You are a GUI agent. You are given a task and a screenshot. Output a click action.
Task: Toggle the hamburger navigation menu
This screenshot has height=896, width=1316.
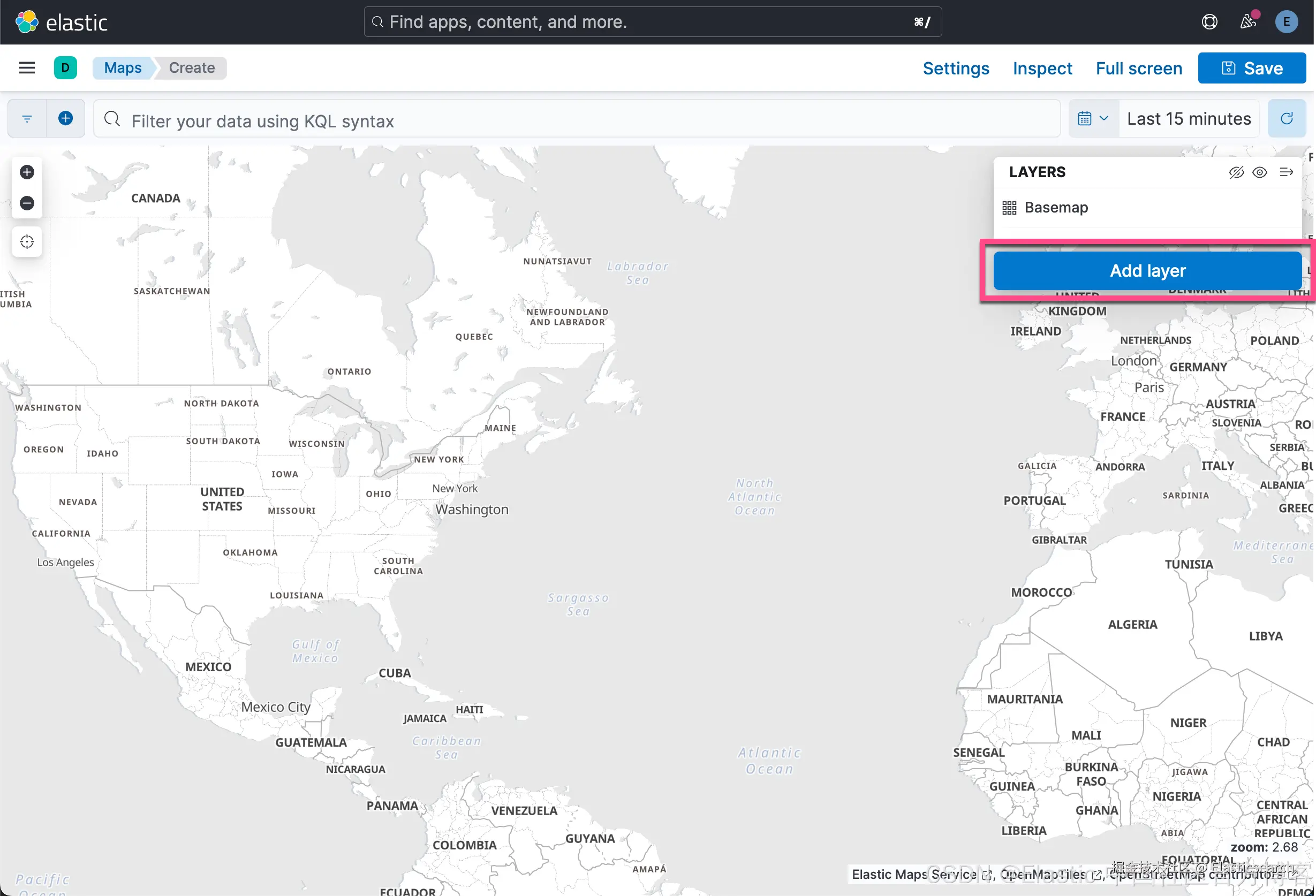(x=27, y=68)
